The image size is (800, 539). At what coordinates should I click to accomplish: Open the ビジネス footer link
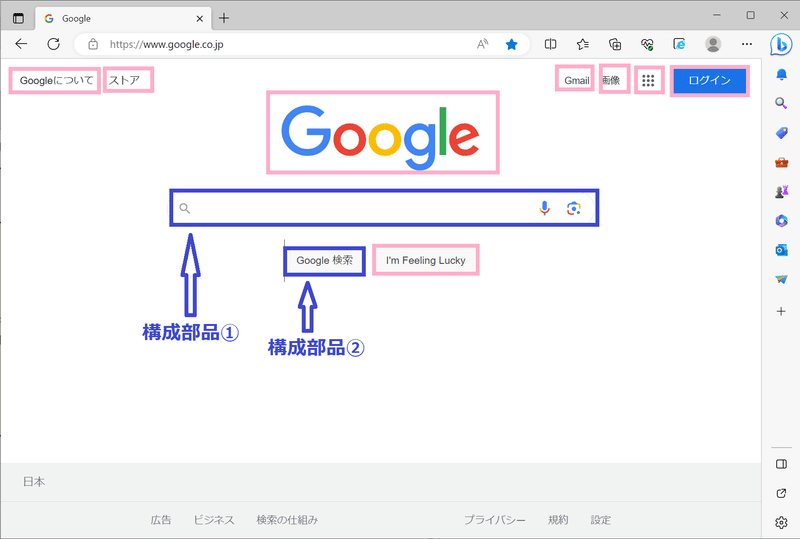214,520
